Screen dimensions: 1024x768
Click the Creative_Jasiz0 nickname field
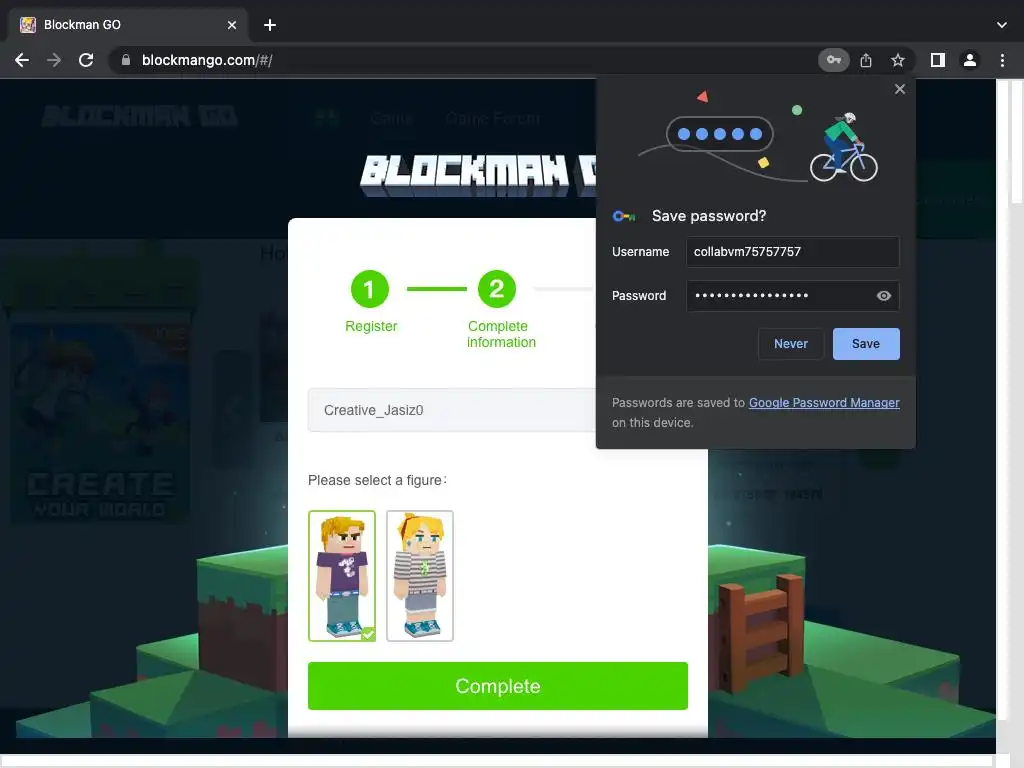coord(452,410)
